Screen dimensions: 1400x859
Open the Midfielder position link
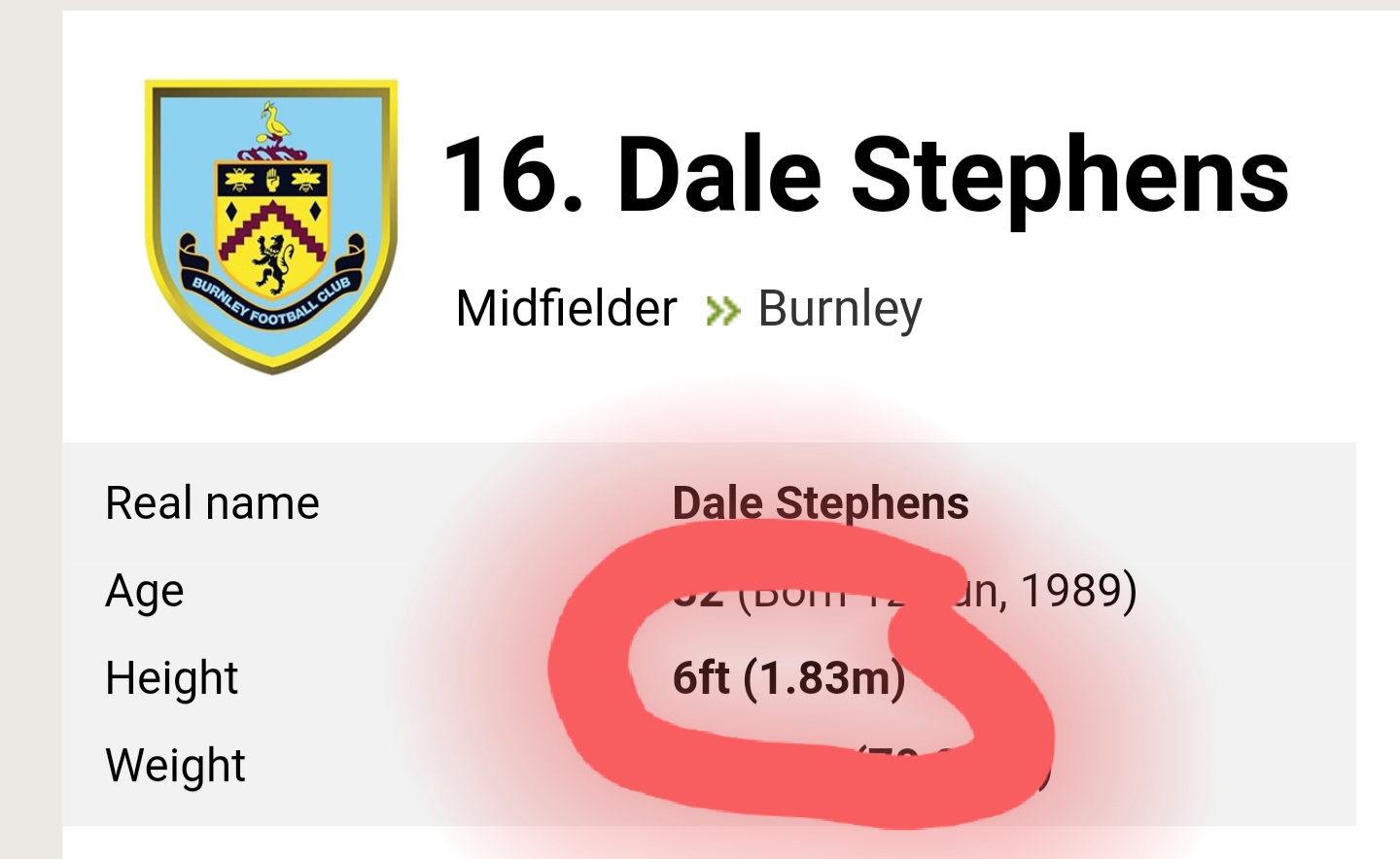pos(566,309)
